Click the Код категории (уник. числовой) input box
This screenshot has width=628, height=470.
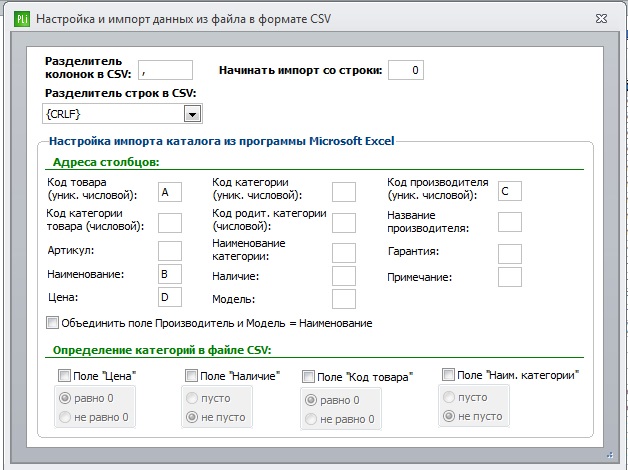tap(344, 192)
